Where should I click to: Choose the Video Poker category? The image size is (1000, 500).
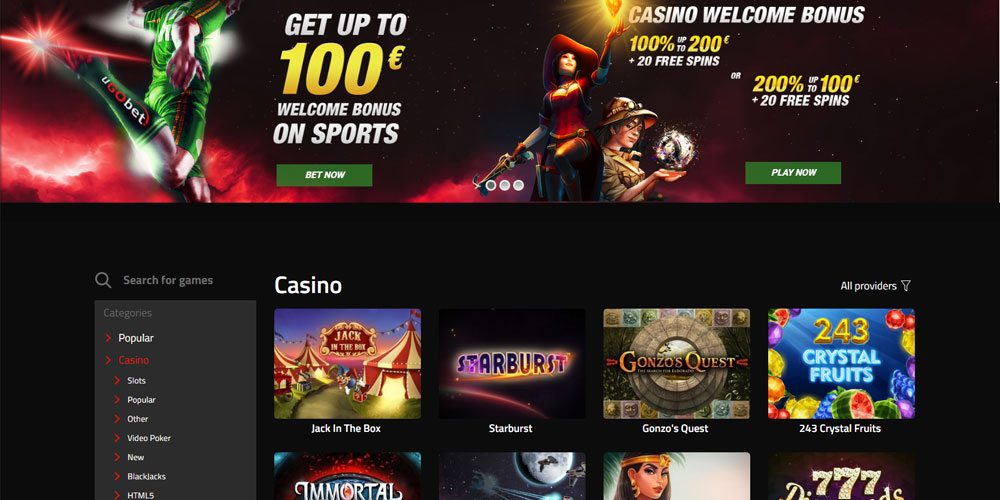pyautogui.click(x=149, y=438)
